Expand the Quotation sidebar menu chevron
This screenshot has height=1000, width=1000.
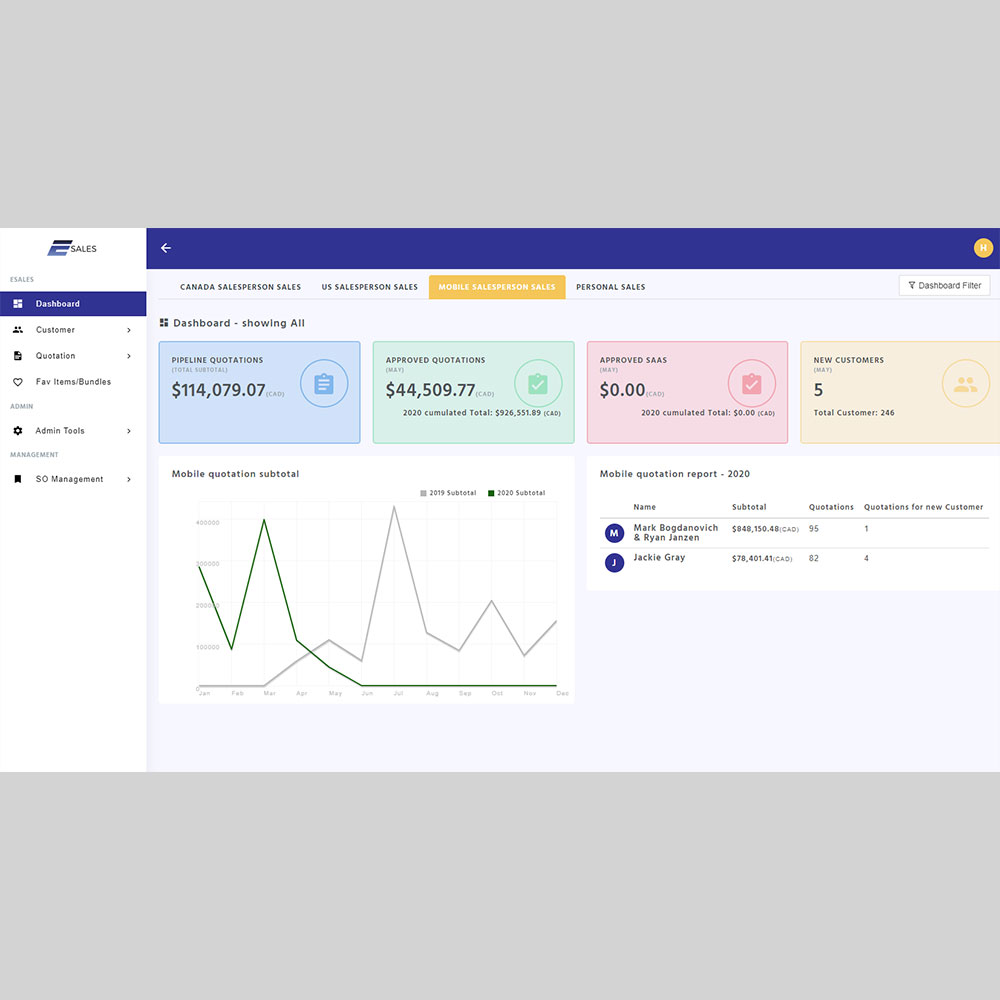[x=129, y=356]
